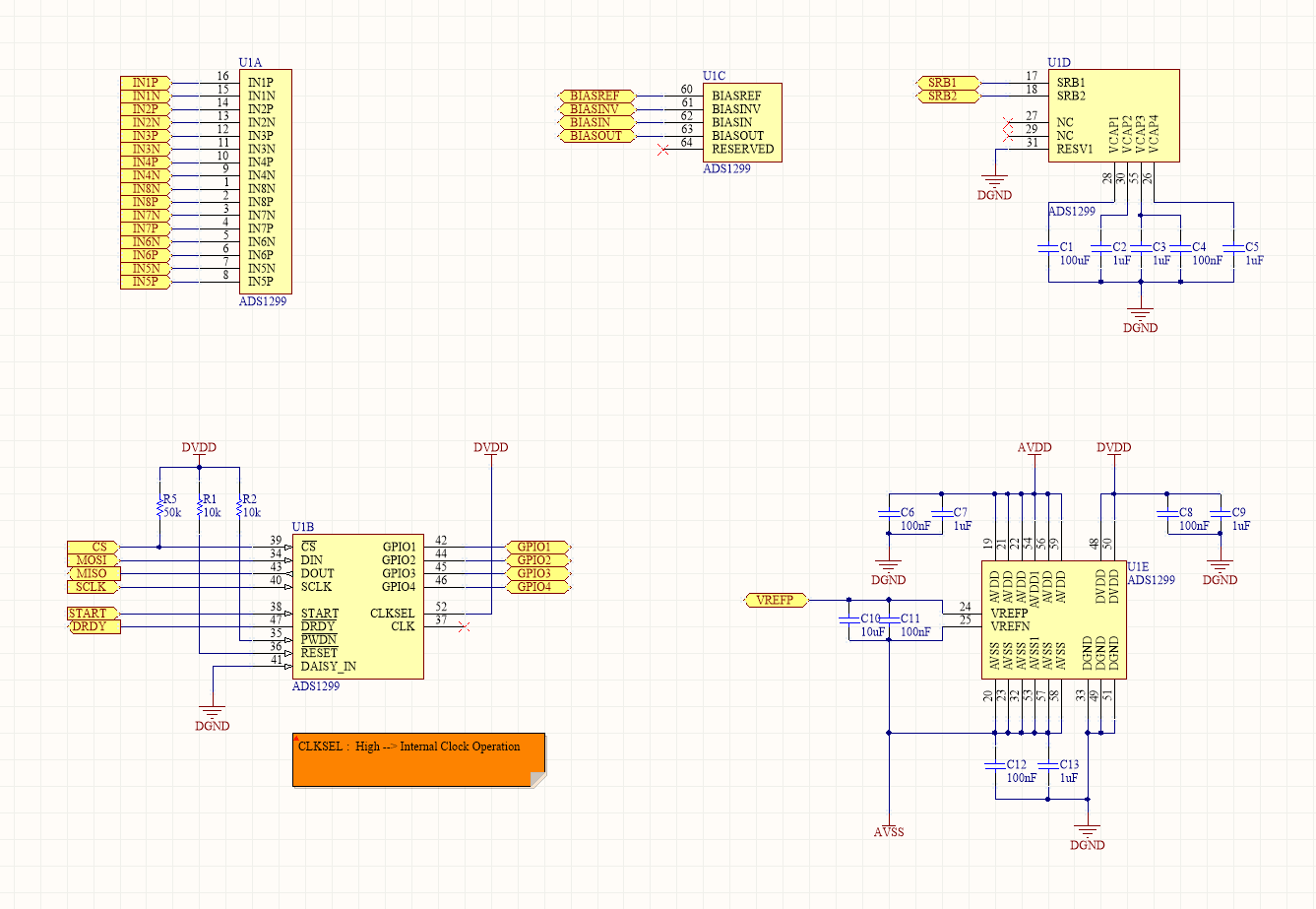
Task: Select the U1E designator text label
Action: [1139, 566]
